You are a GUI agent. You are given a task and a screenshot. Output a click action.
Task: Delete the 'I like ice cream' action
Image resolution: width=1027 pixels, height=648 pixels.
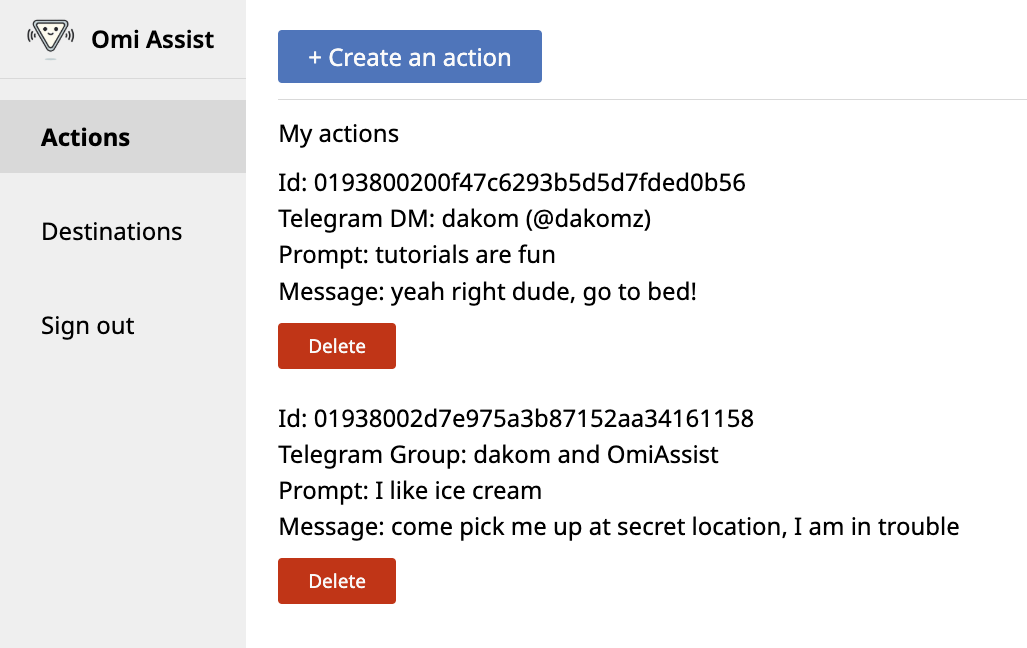337,581
